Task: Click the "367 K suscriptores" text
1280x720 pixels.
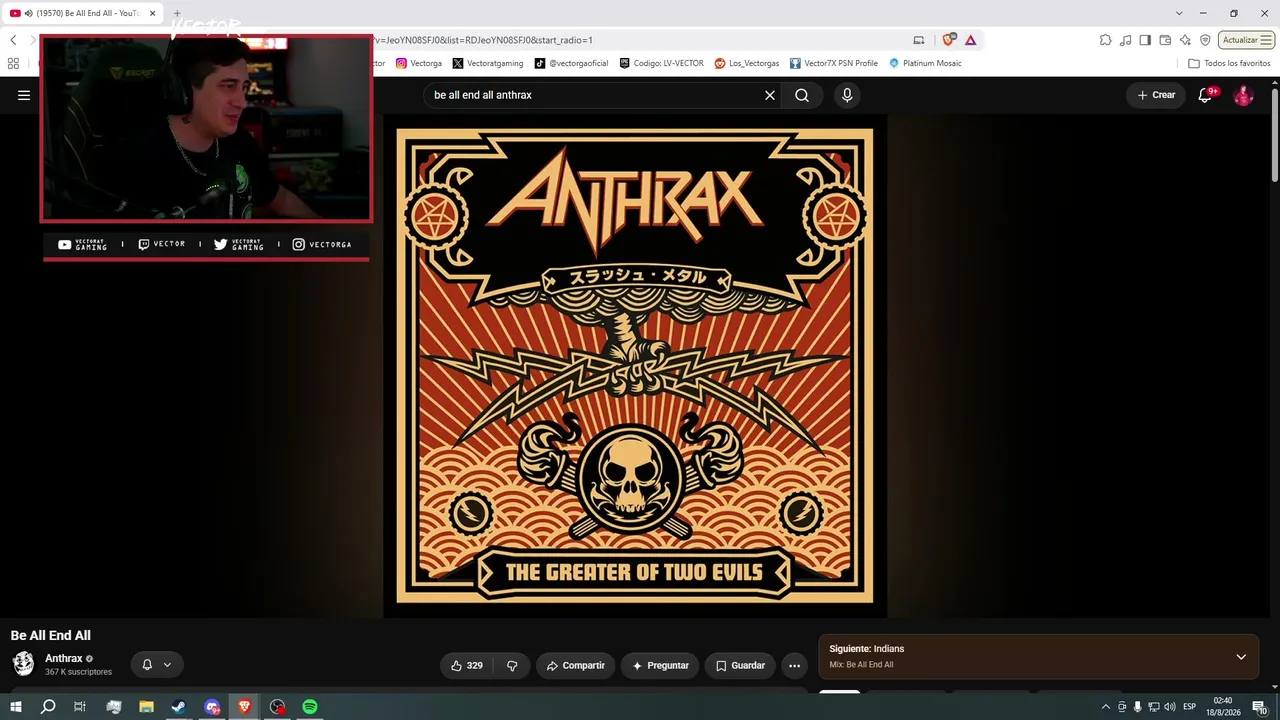Action: tap(78, 672)
